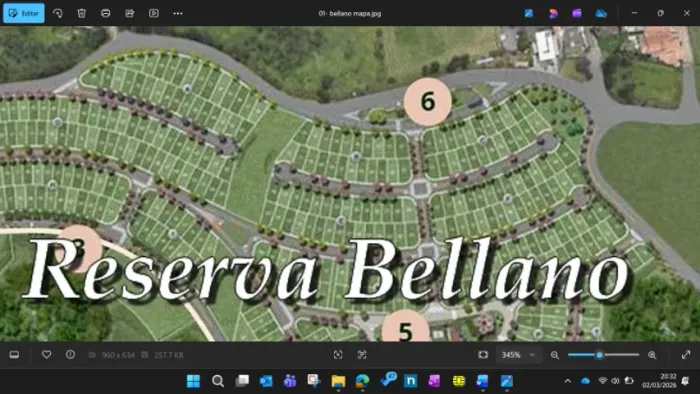The height and width of the screenshot is (394, 700).
Task: Open Snipping Tool from the taskbar
Action: point(314,381)
